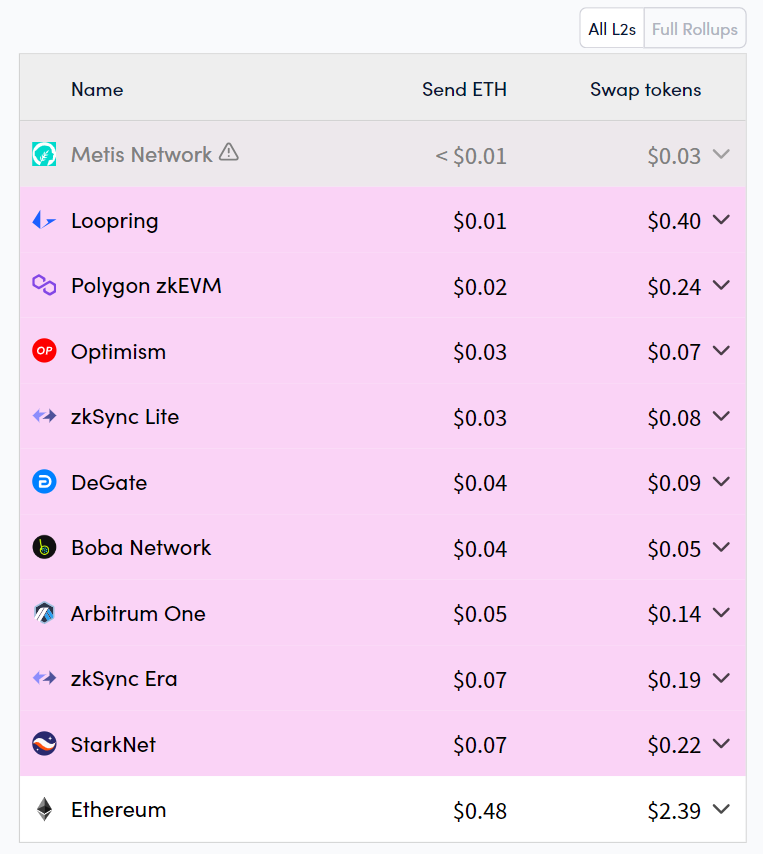
Task: Click the DeGate blue logo icon
Action: [44, 482]
